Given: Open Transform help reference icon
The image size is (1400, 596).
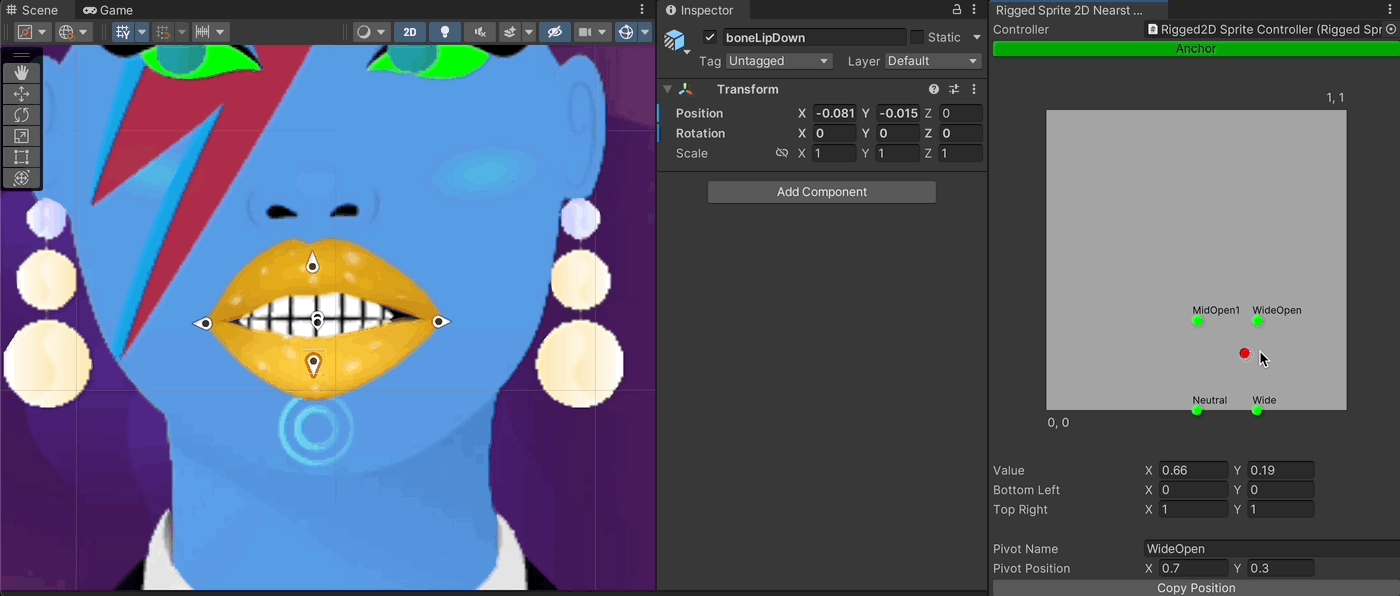Looking at the screenshot, I should 934,89.
